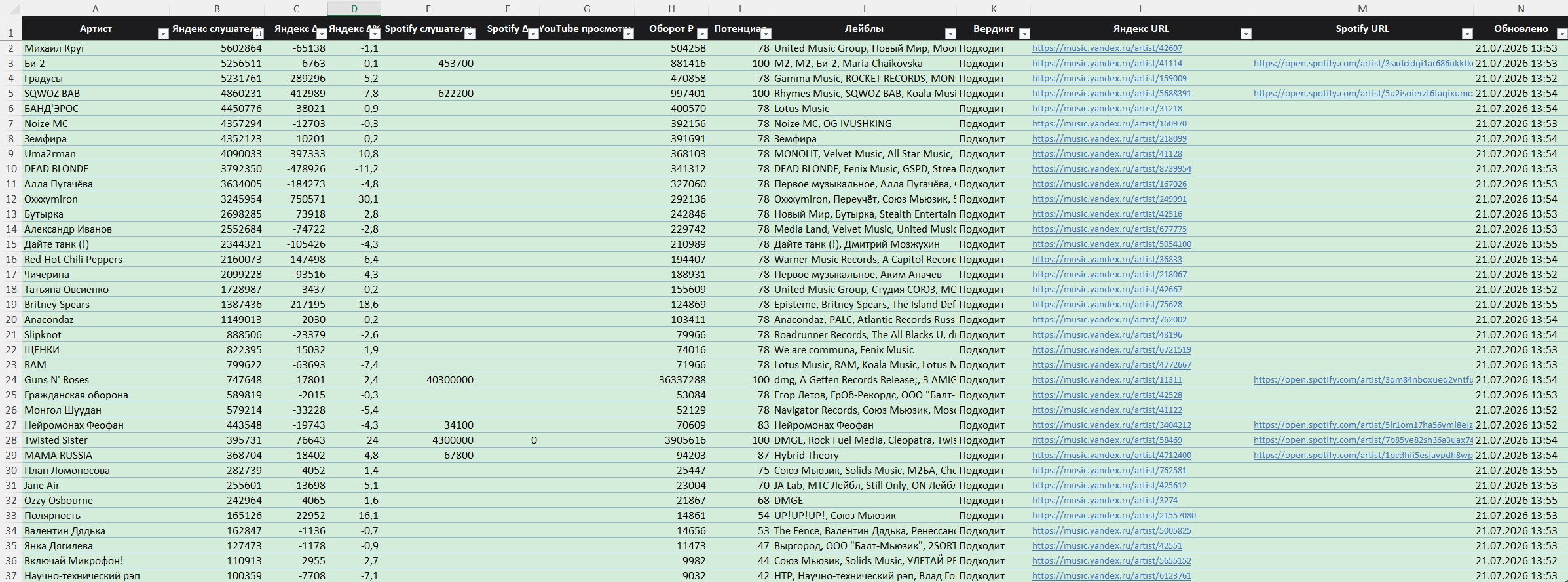1568x582 pixels.
Task: Select the labels cell 'Noize MC, OG IVUSHKING'
Action: click(x=864, y=123)
